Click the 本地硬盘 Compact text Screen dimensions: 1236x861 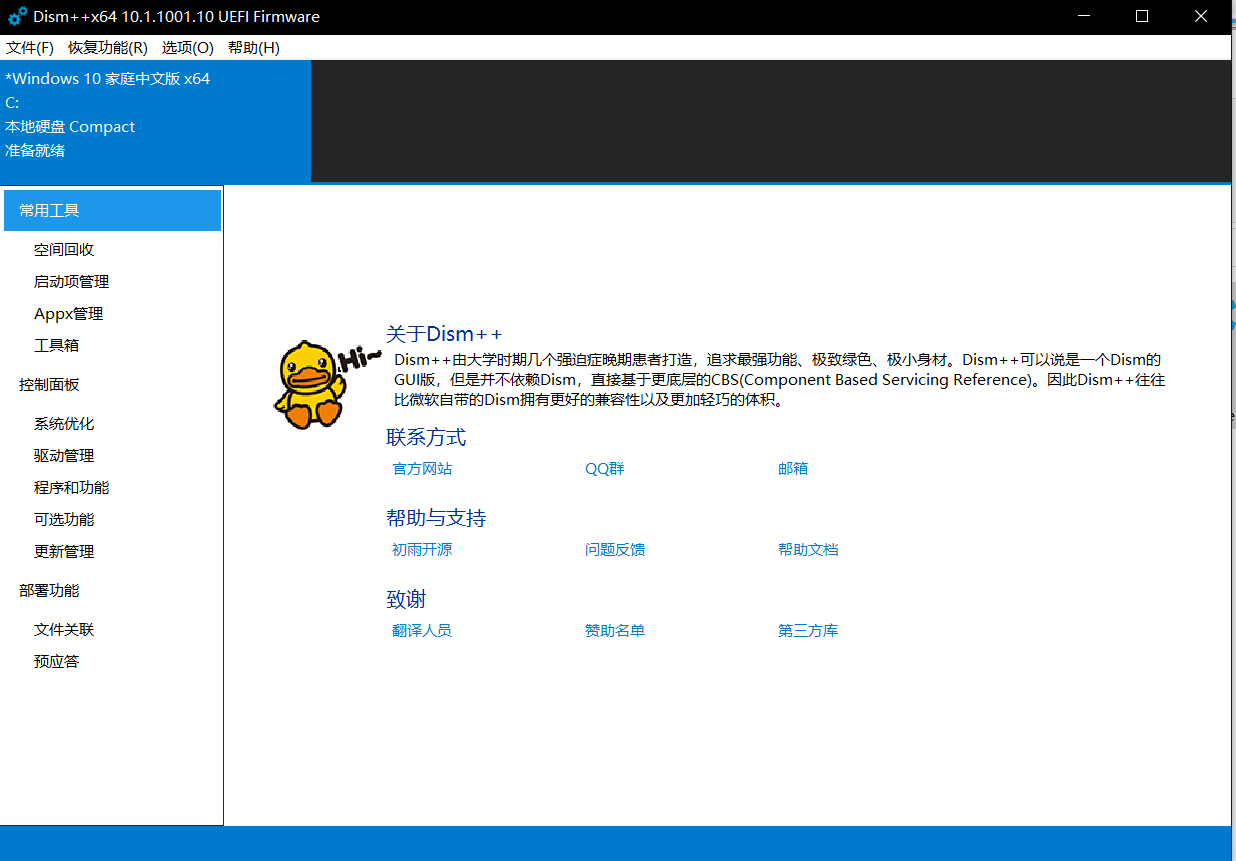coord(70,127)
